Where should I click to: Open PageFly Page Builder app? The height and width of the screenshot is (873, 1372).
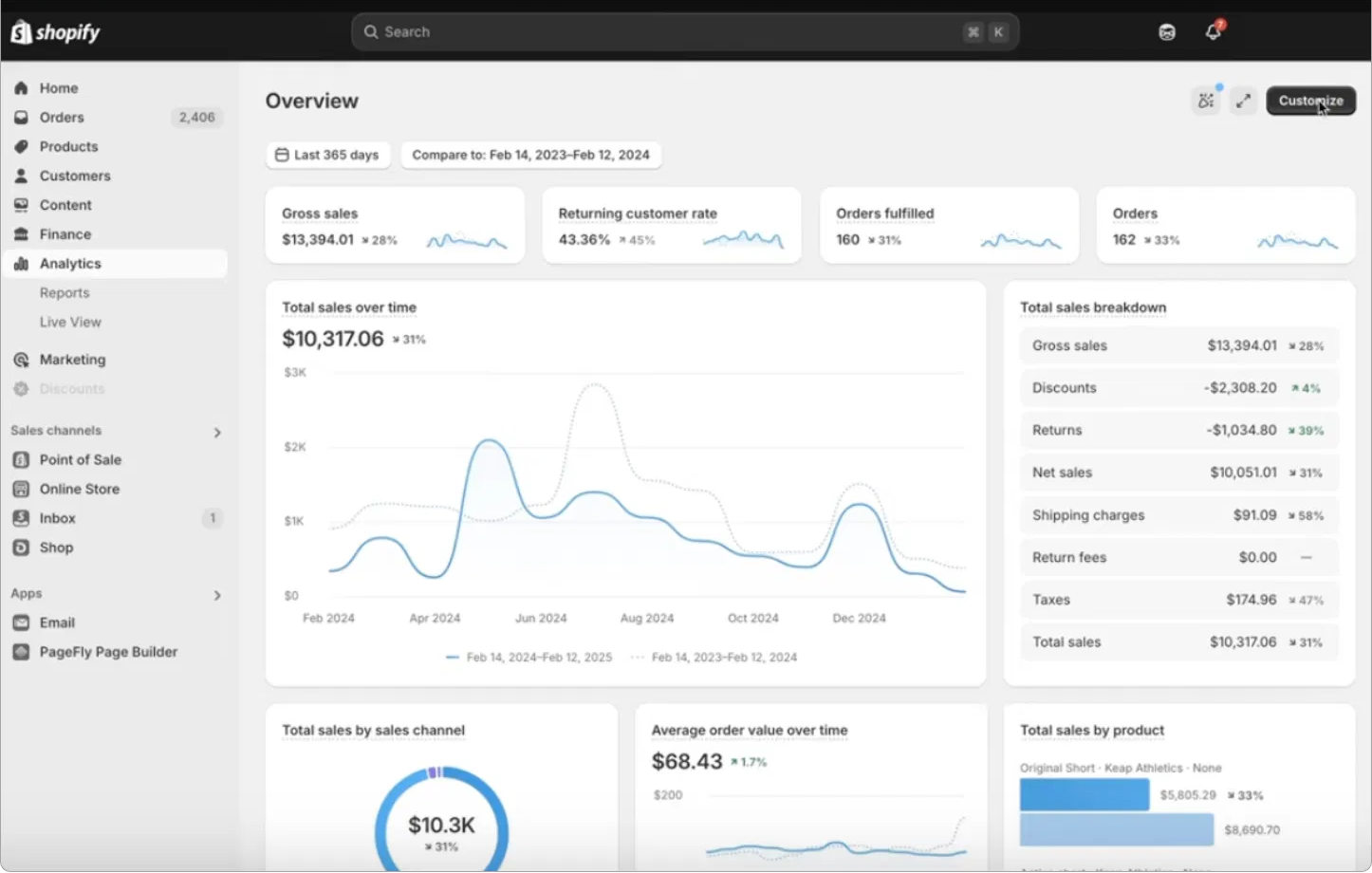point(108,652)
